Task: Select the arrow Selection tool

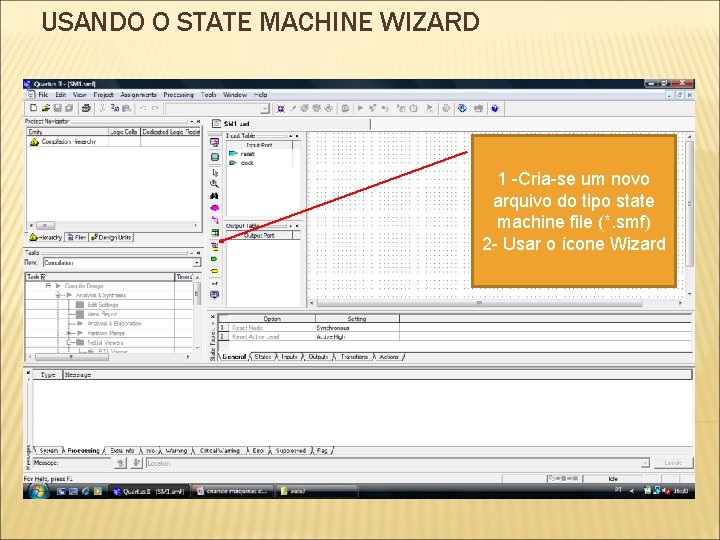Action: pos(215,173)
